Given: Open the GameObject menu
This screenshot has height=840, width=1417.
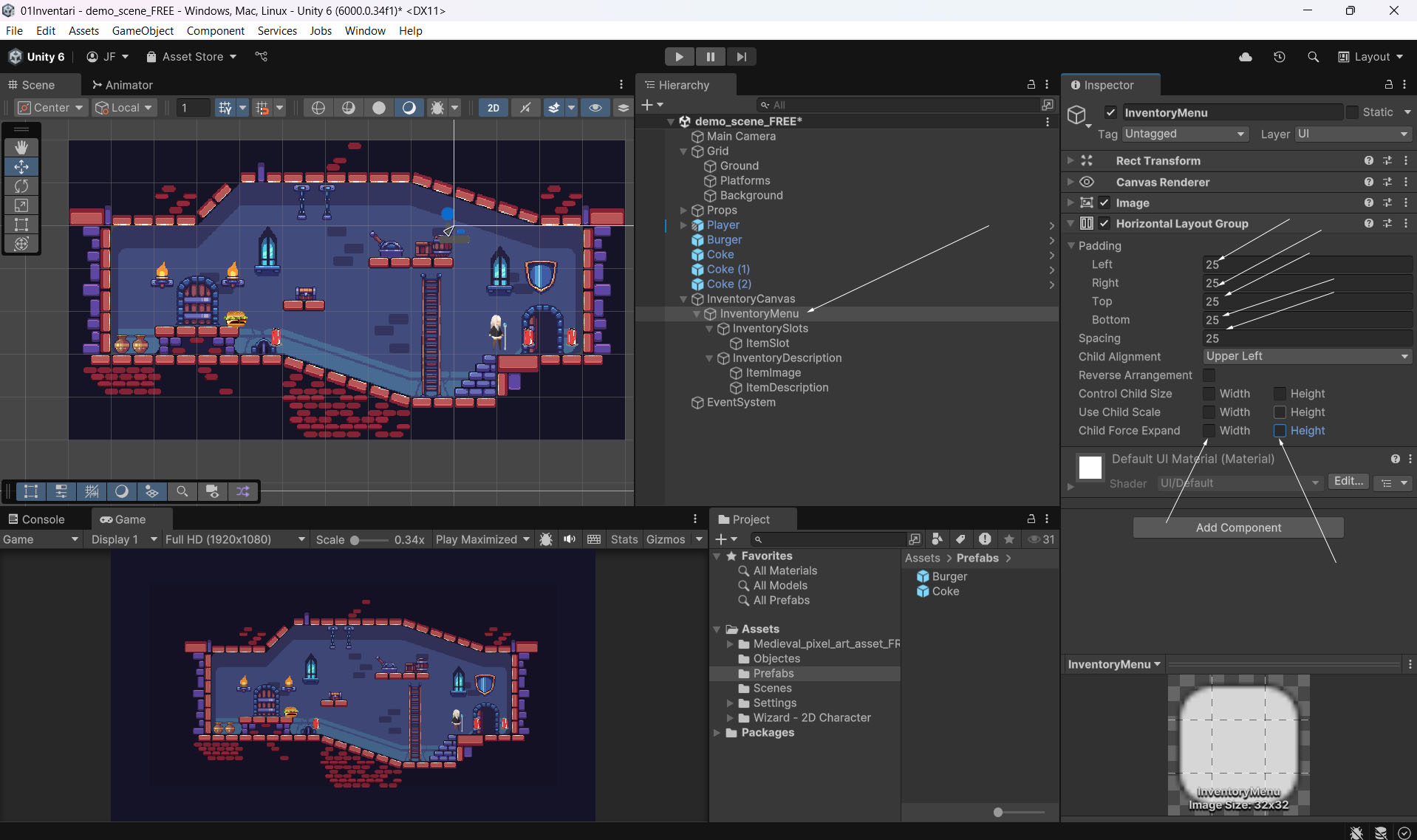Looking at the screenshot, I should point(143,31).
